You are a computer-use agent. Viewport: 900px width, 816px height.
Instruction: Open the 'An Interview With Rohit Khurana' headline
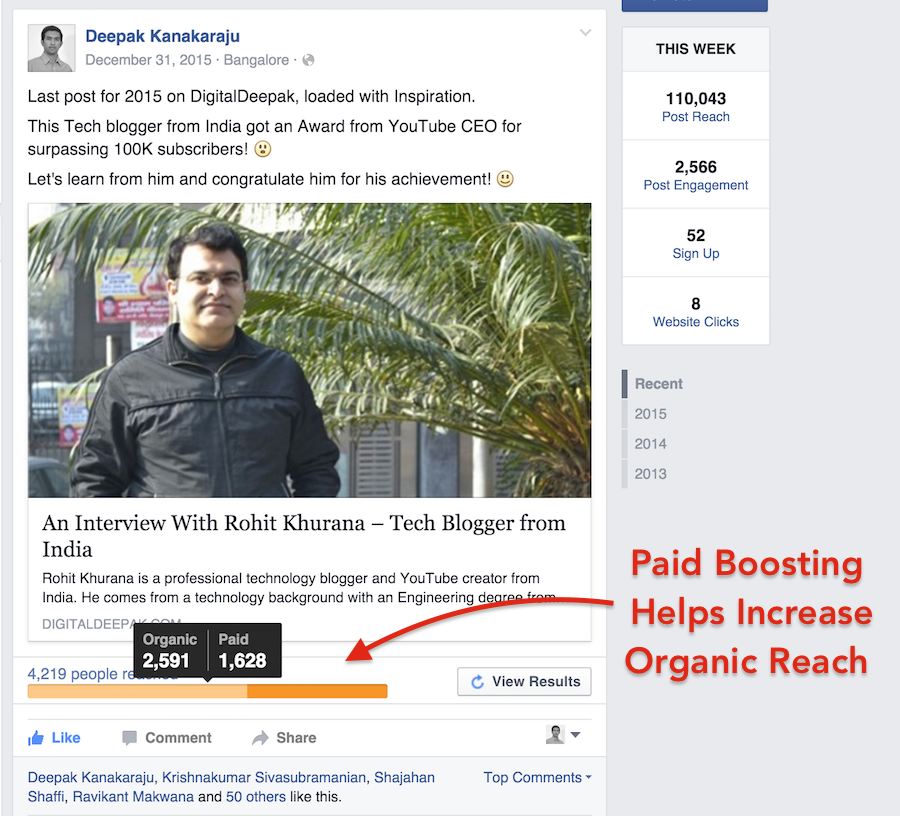click(304, 535)
